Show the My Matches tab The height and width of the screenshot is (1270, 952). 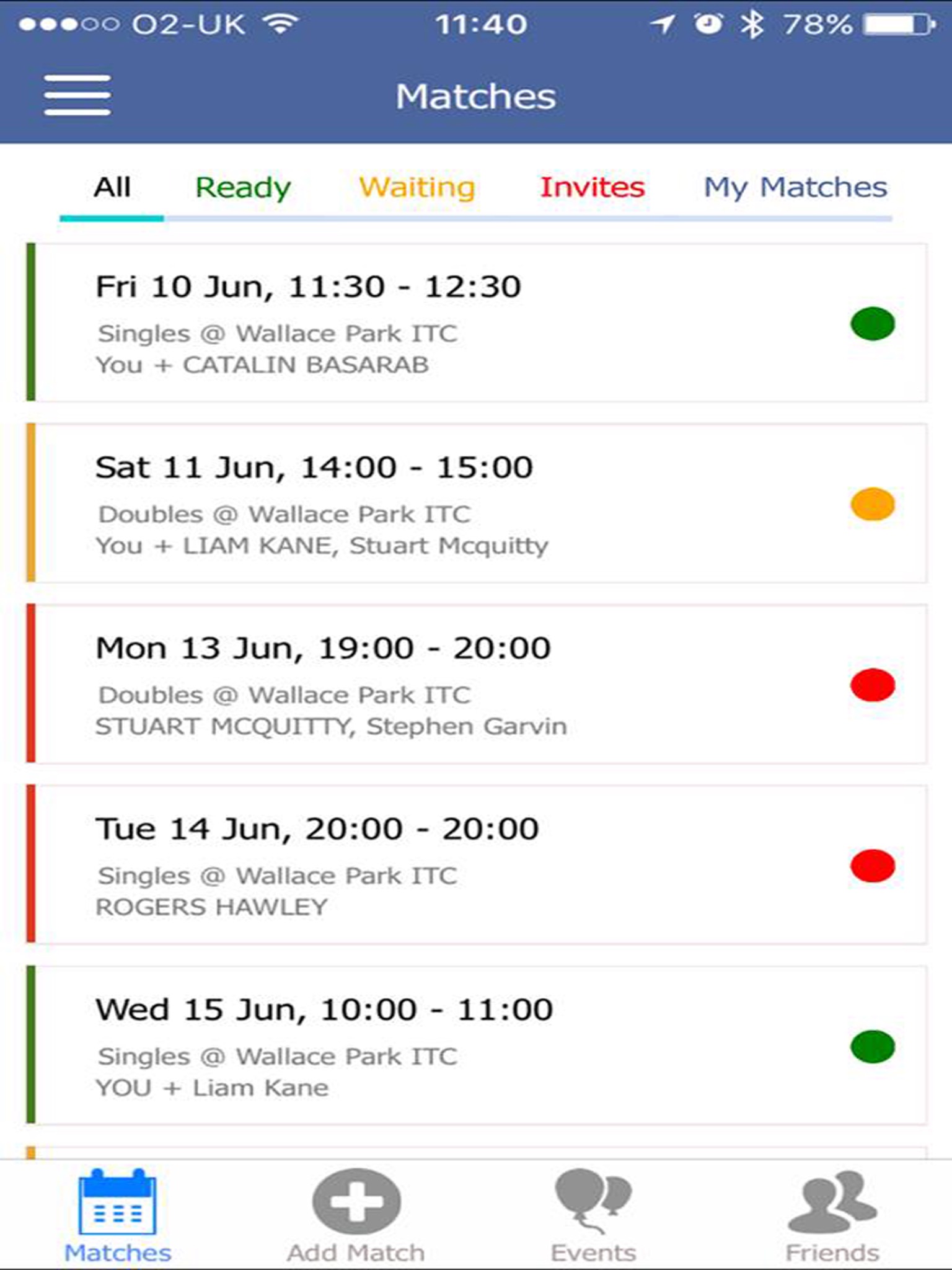[x=795, y=187]
